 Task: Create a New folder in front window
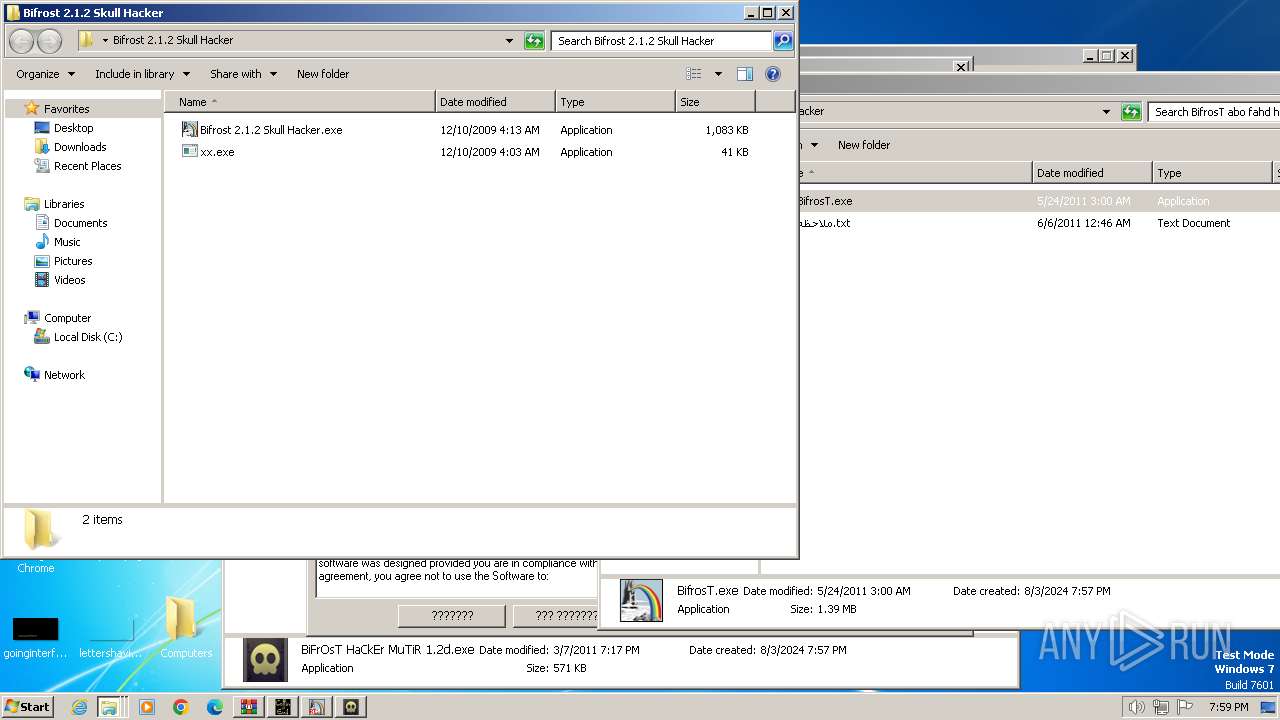[x=323, y=74]
